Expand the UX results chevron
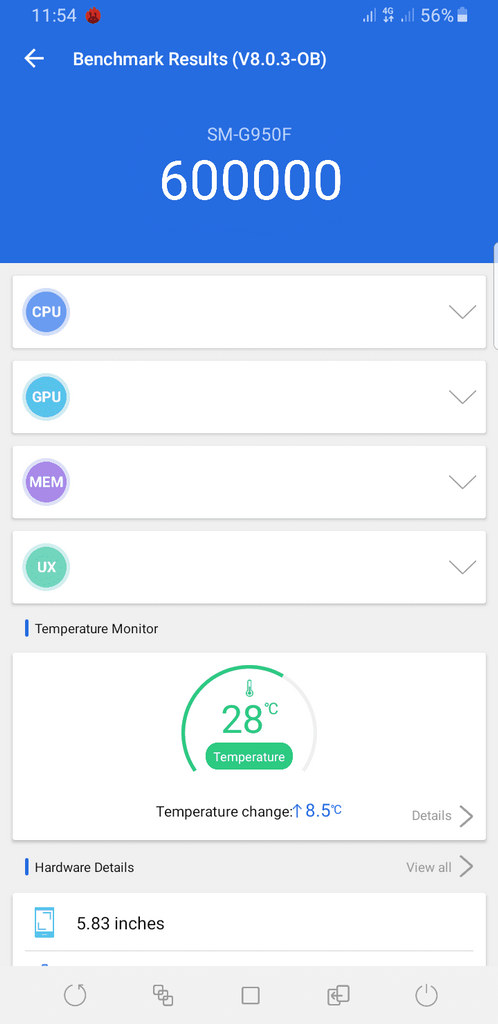 coord(463,567)
